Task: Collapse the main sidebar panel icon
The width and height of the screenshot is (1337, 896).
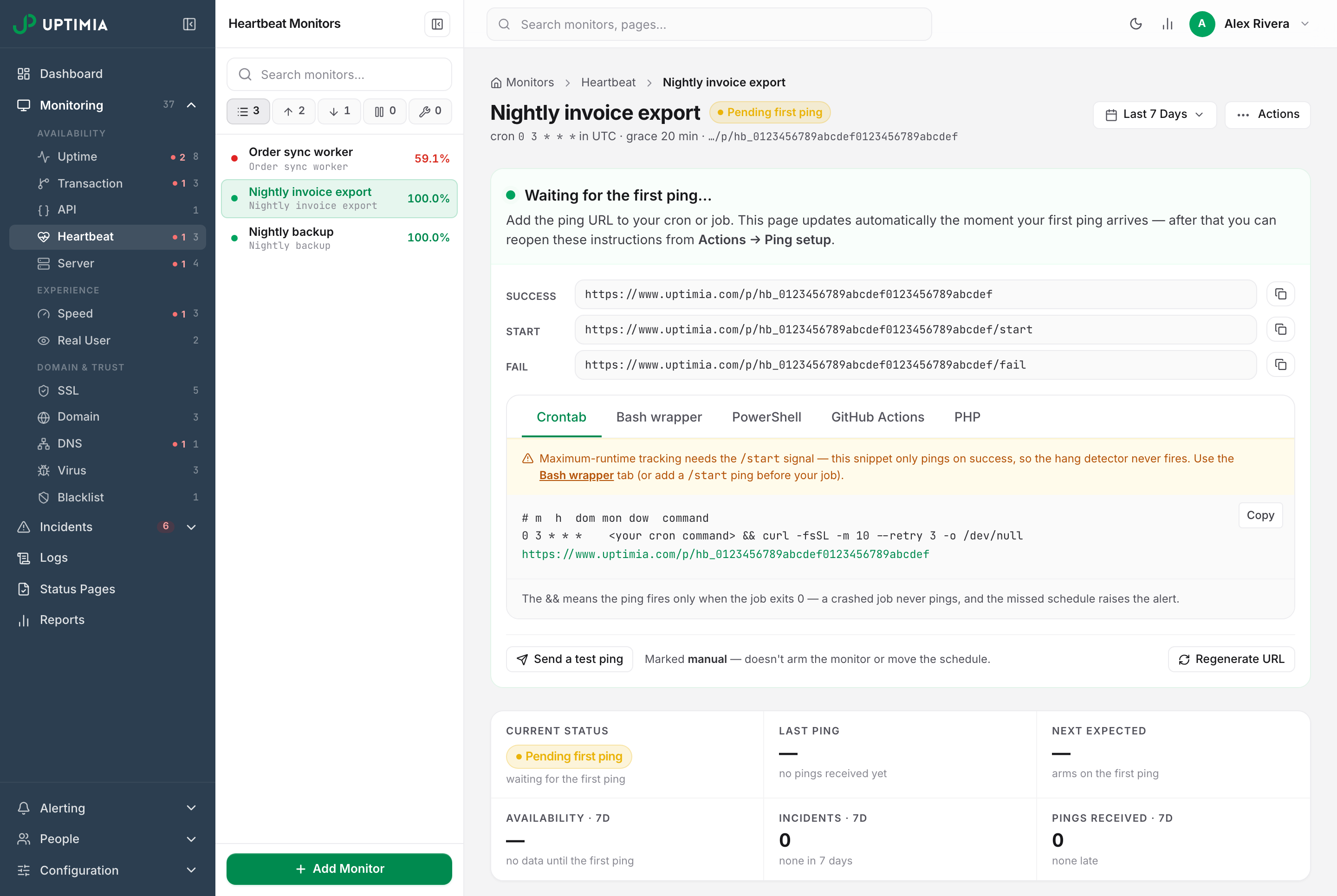Action: click(189, 24)
